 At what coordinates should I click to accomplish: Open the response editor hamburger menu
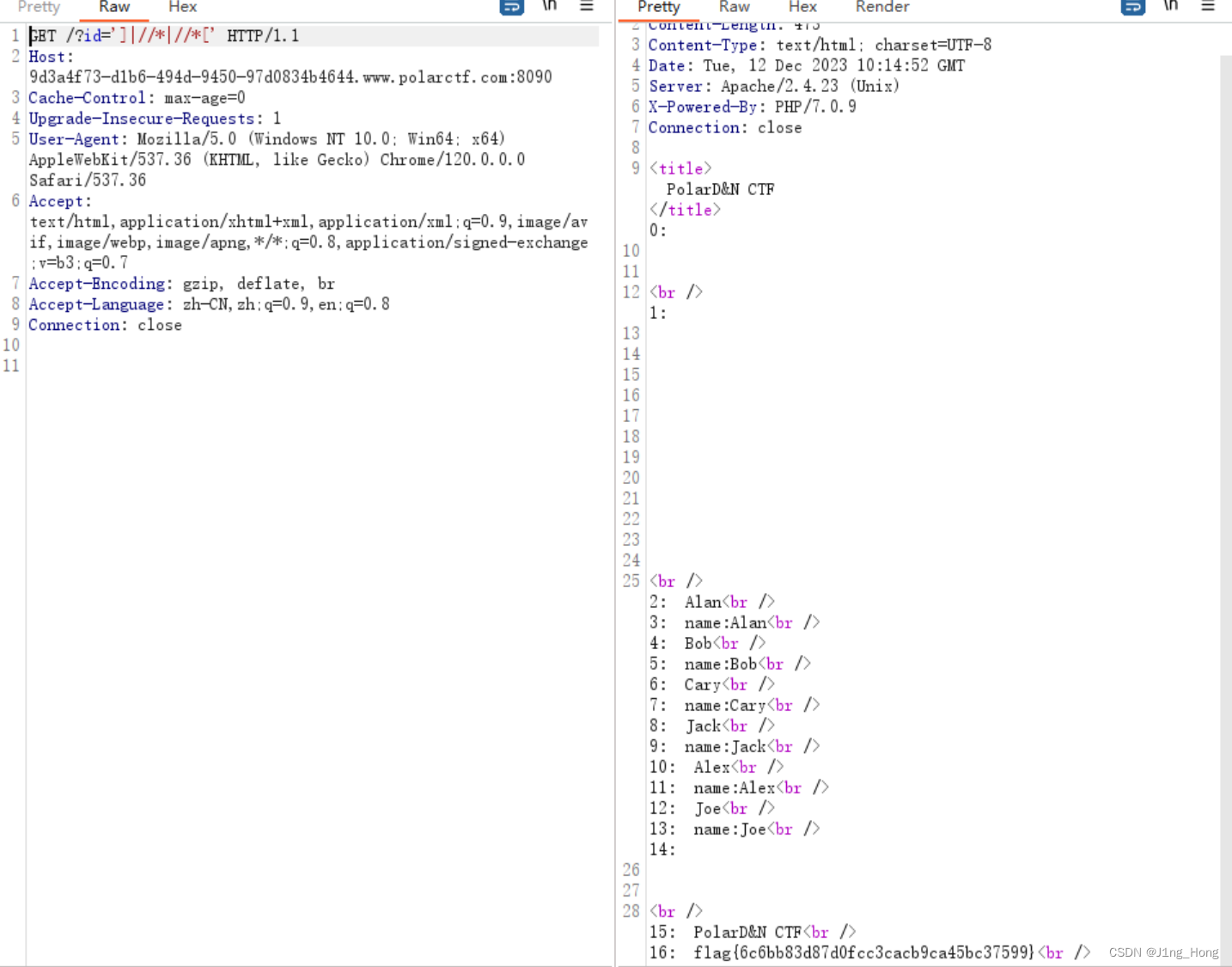(x=1208, y=7)
